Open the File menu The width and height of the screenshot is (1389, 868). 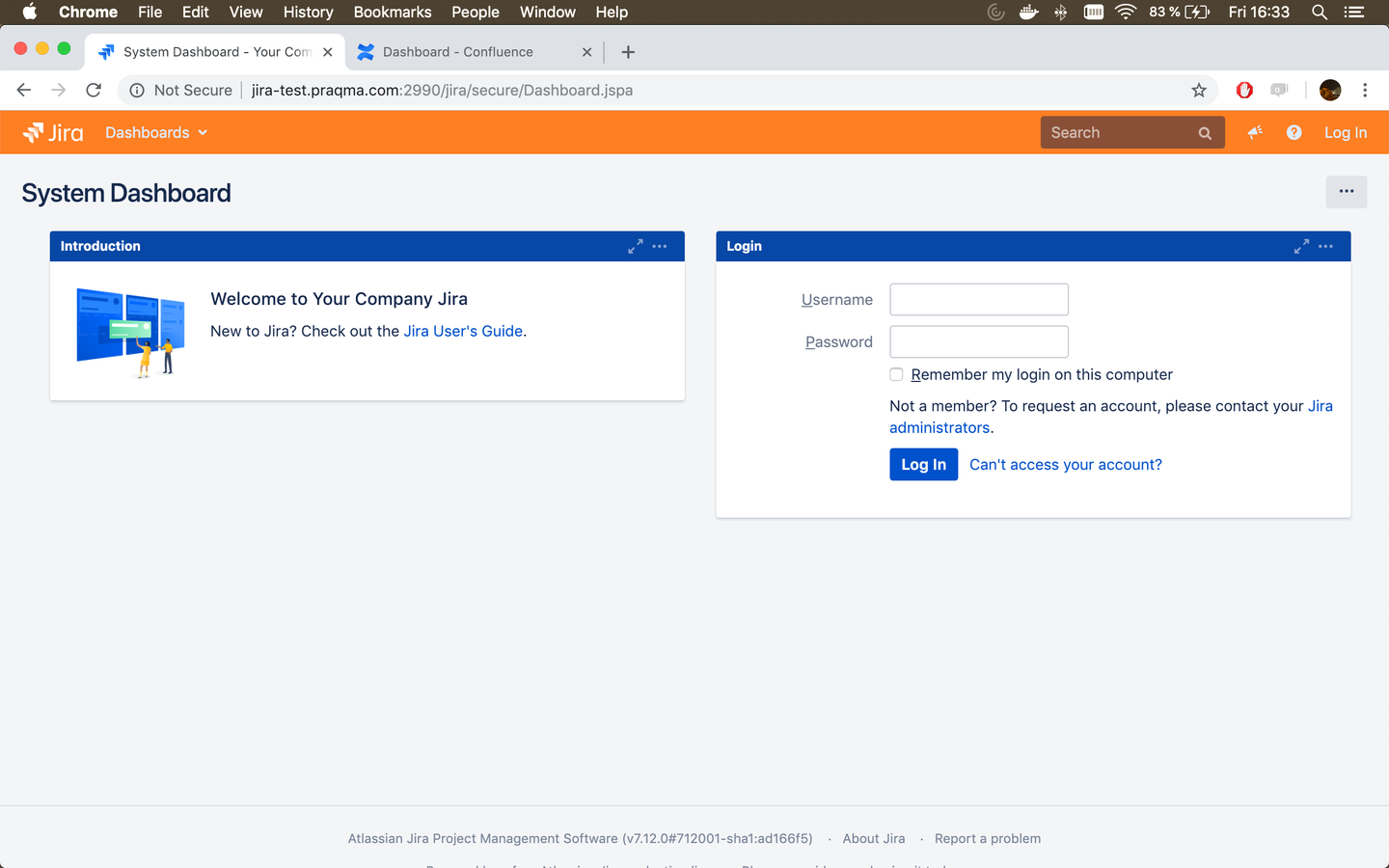point(150,12)
